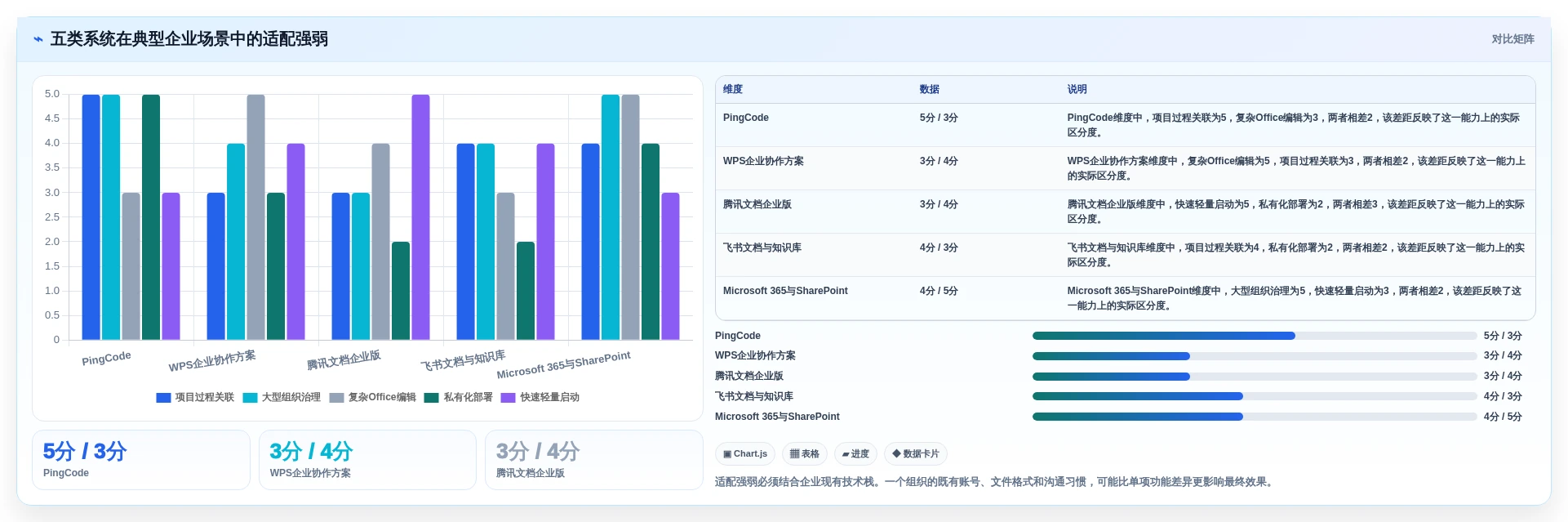Select the 进度 tag chip
This screenshot has height=522, width=1568.
pyautogui.click(x=856, y=454)
